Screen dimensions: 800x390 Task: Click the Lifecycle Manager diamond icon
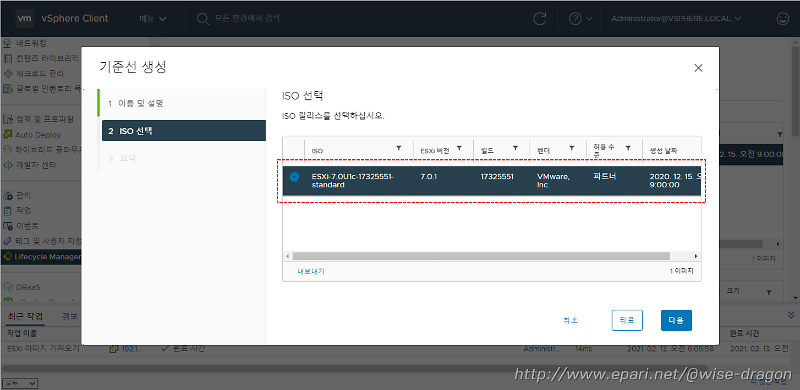[7, 256]
